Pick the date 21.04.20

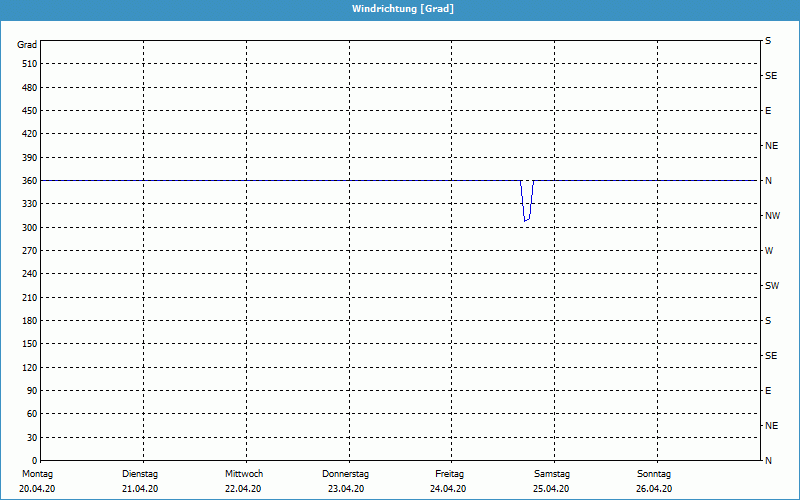tap(140, 489)
